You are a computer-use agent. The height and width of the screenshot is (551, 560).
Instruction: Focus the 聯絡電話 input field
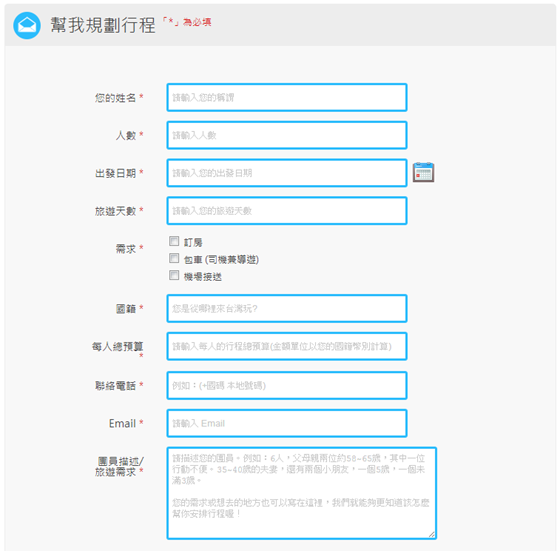287,385
